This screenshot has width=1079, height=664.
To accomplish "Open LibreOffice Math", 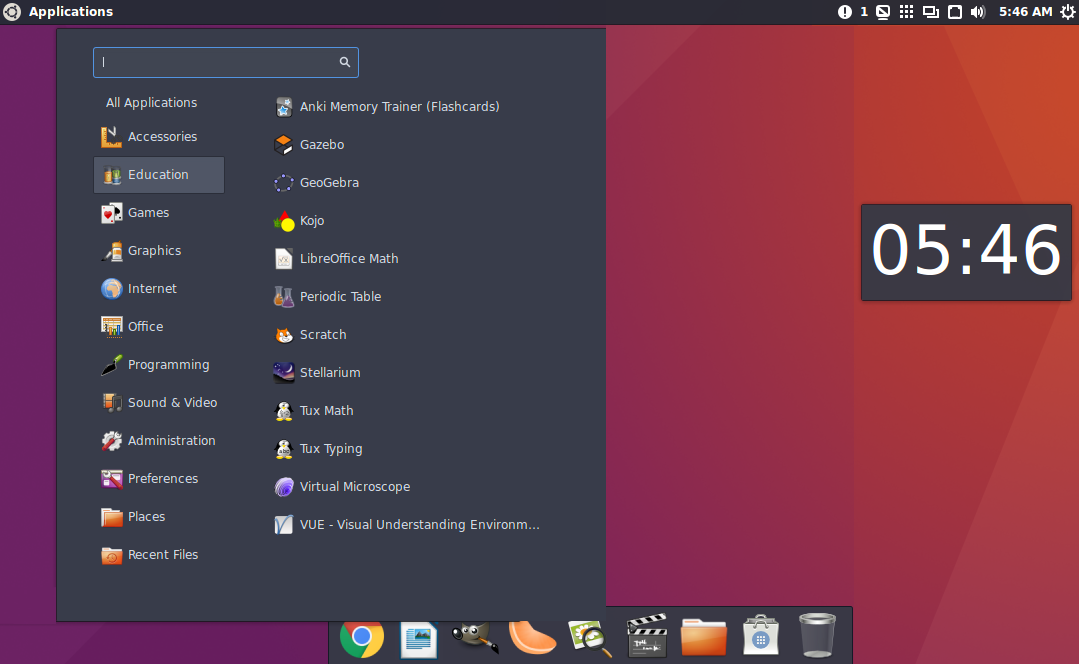I will tap(336, 259).
